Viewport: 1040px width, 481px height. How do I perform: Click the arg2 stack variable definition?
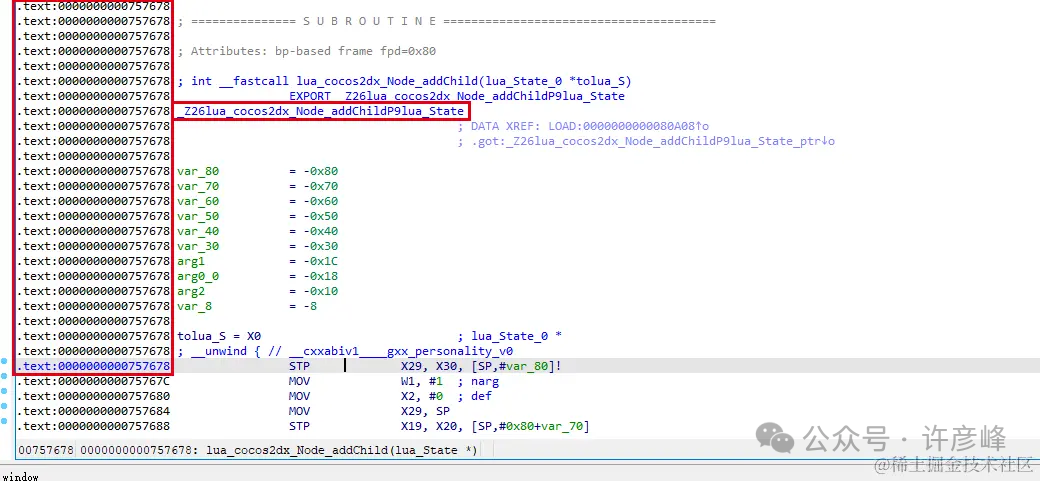191,291
